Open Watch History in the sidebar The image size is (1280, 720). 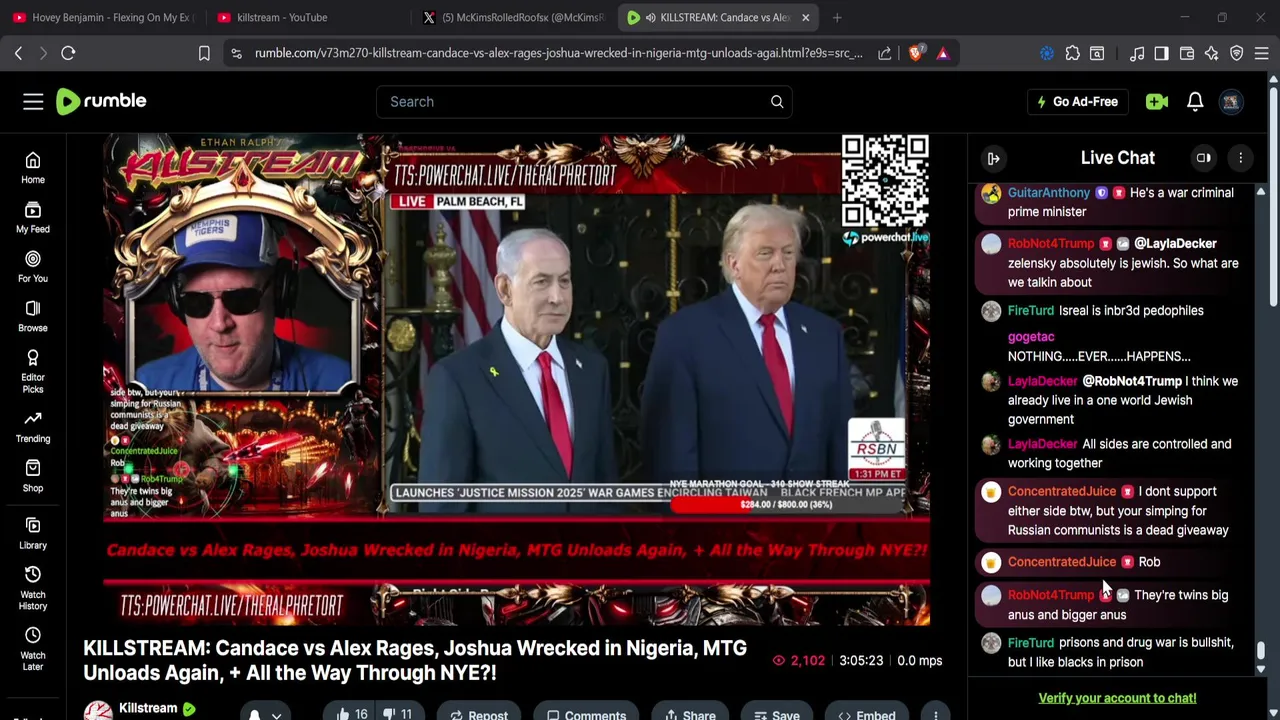(x=33, y=588)
